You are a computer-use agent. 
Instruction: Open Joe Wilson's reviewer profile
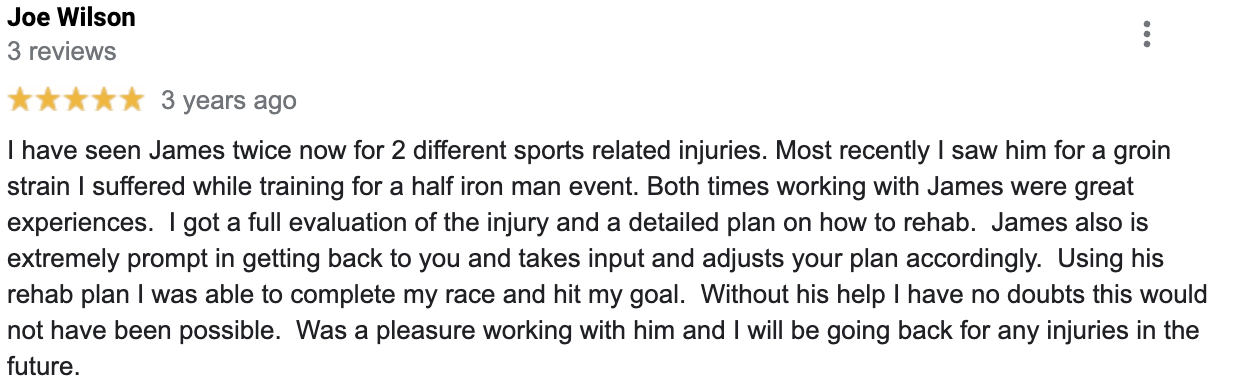[71, 17]
